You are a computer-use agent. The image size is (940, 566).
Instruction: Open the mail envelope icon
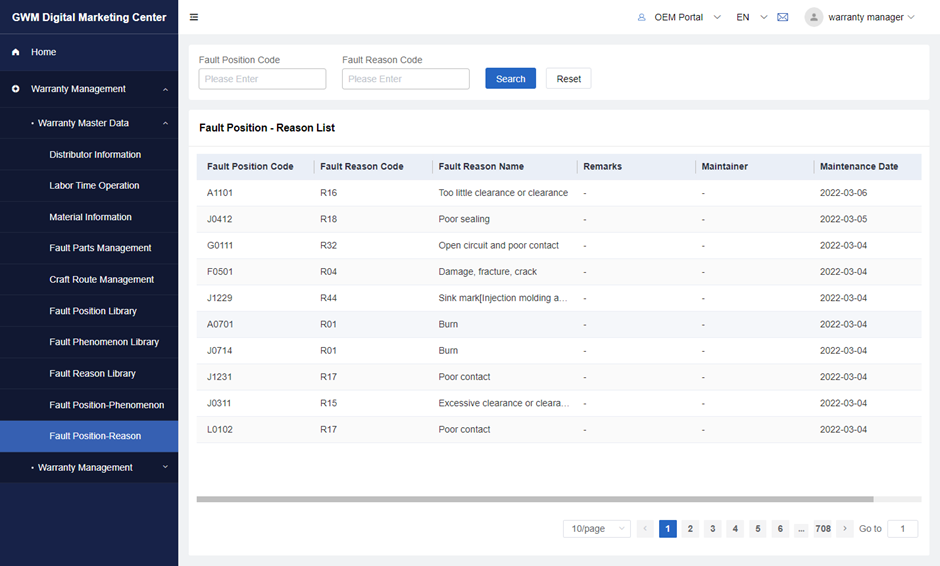782,17
